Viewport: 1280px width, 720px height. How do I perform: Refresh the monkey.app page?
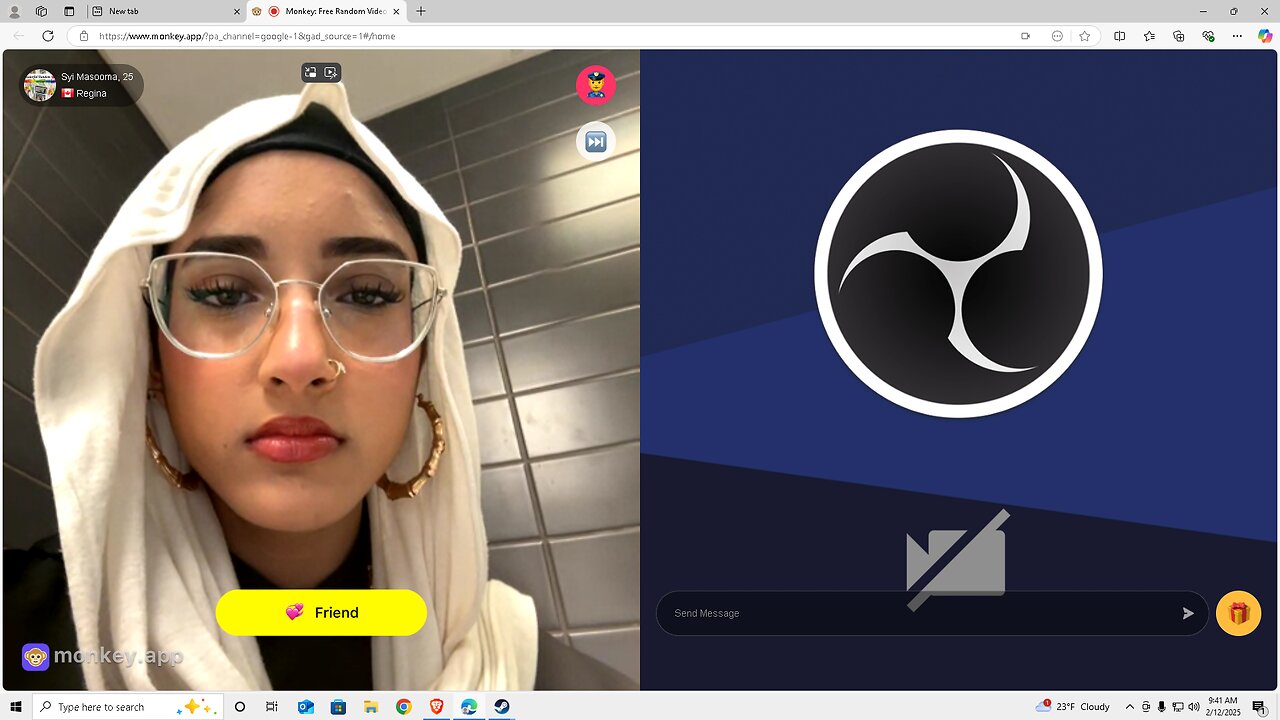point(47,35)
